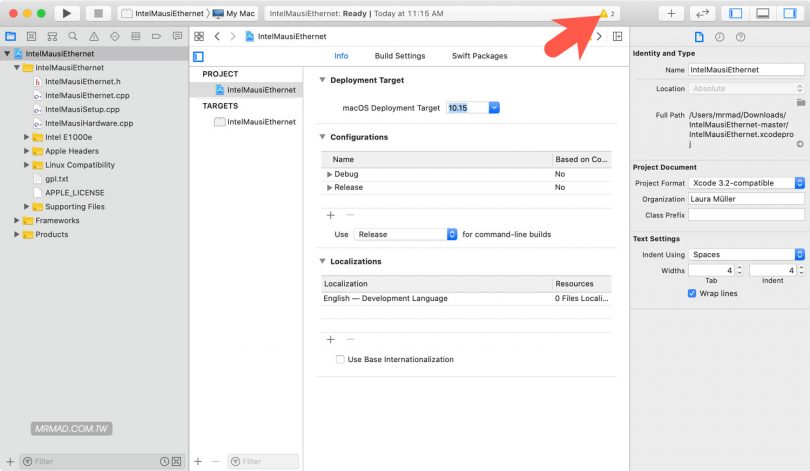810x471 pixels.
Task: Toggle the project and targets list sidebar
Action: [198, 57]
